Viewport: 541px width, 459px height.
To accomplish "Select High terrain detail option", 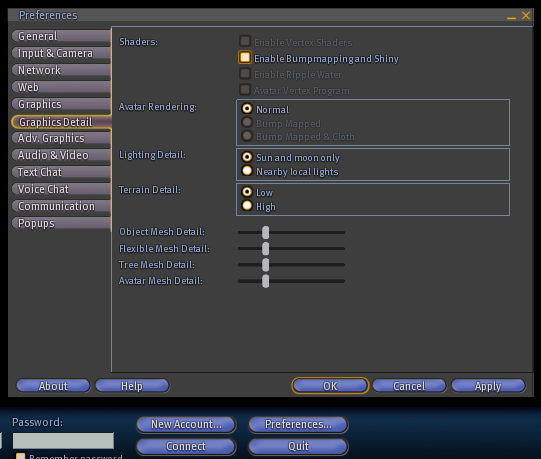I will tap(247, 206).
